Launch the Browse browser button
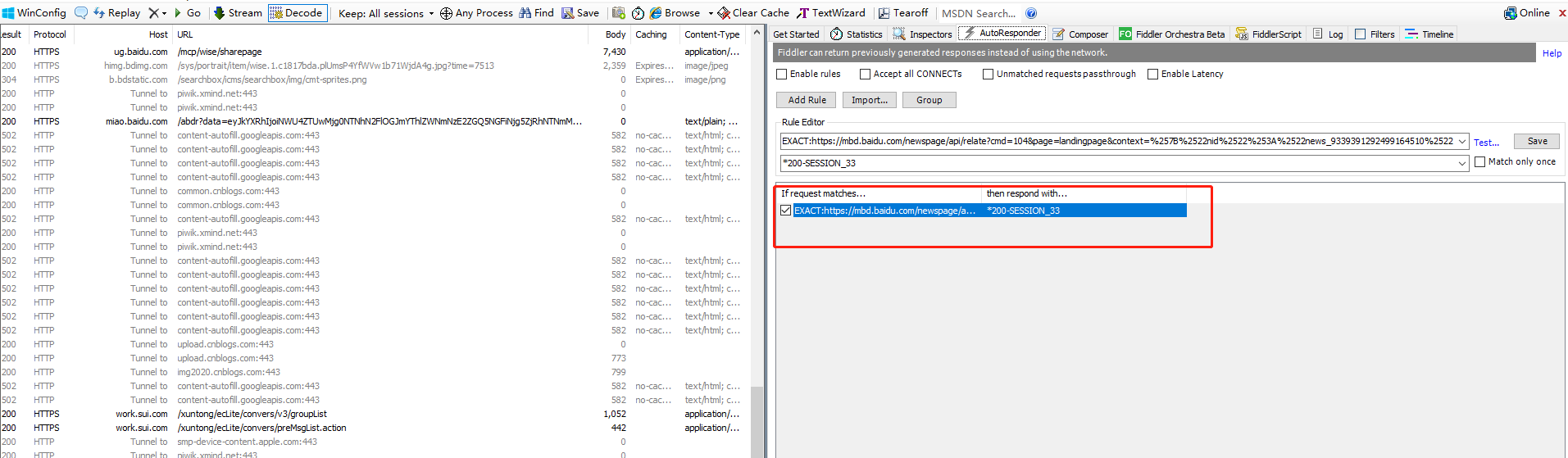The width and height of the screenshot is (1568, 458). [x=675, y=13]
